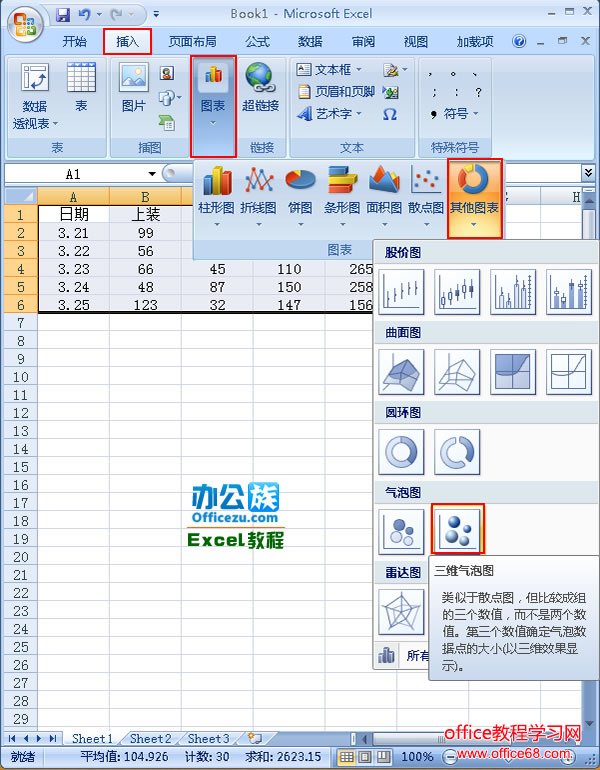Open the Quick Access Toolbar customize dropdown
Screen dimensions: 600x770
tap(156, 15)
